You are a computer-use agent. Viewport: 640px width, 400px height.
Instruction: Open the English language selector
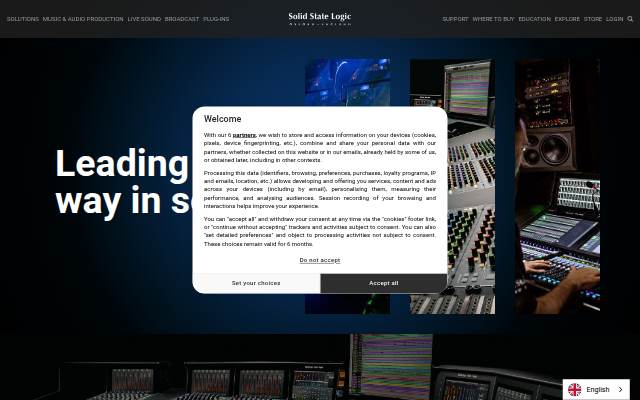click(x=596, y=389)
